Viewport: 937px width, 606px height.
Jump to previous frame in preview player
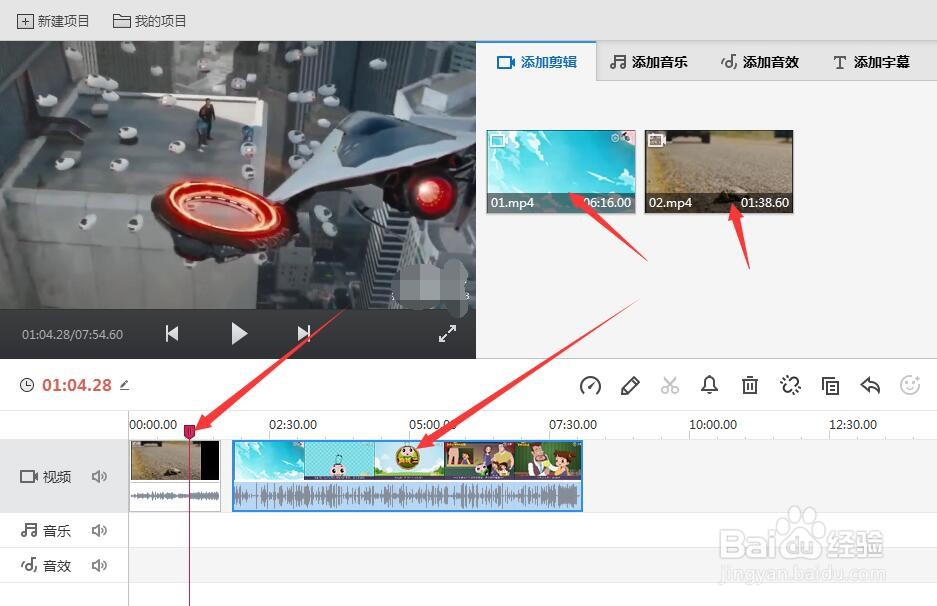172,333
